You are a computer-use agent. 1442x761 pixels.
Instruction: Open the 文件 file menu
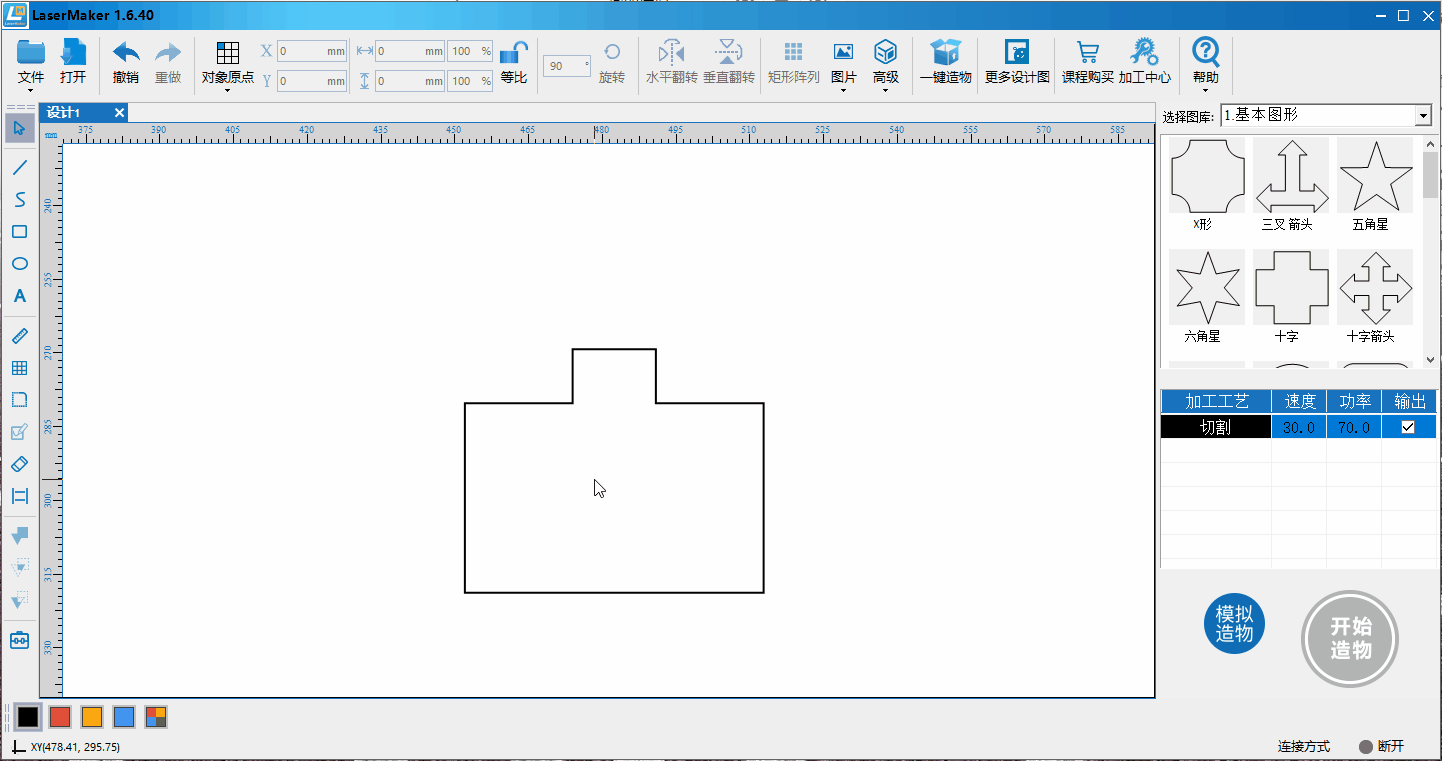(x=31, y=62)
